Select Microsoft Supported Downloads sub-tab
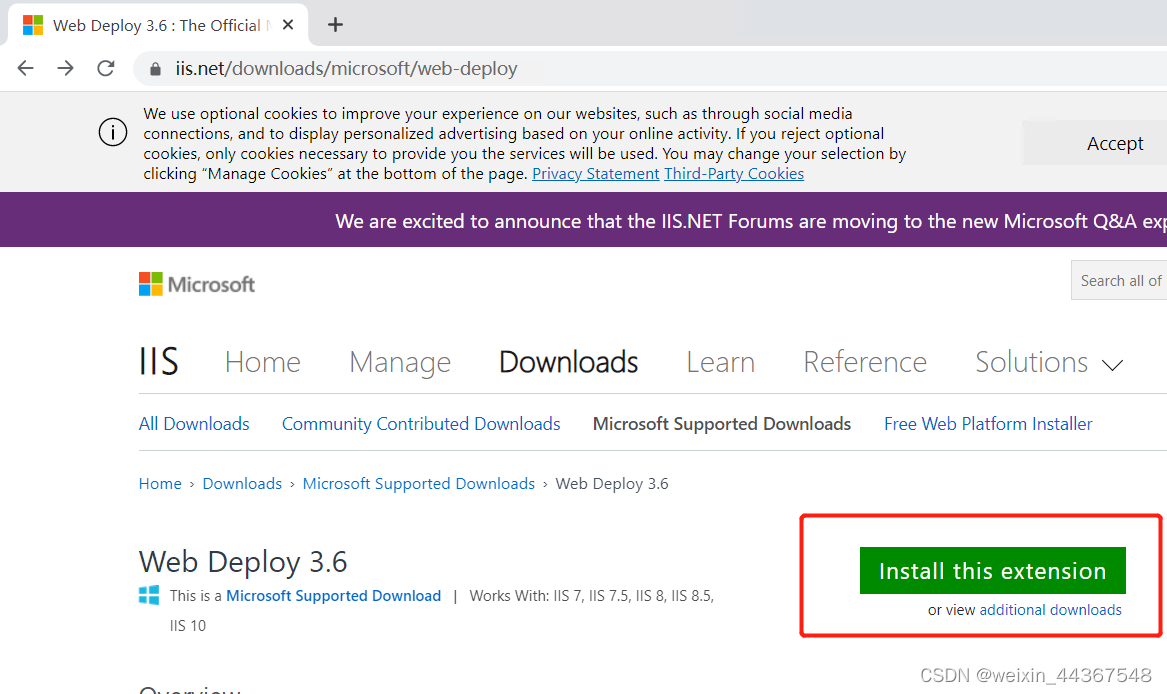This screenshot has width=1167, height=694. (x=722, y=424)
